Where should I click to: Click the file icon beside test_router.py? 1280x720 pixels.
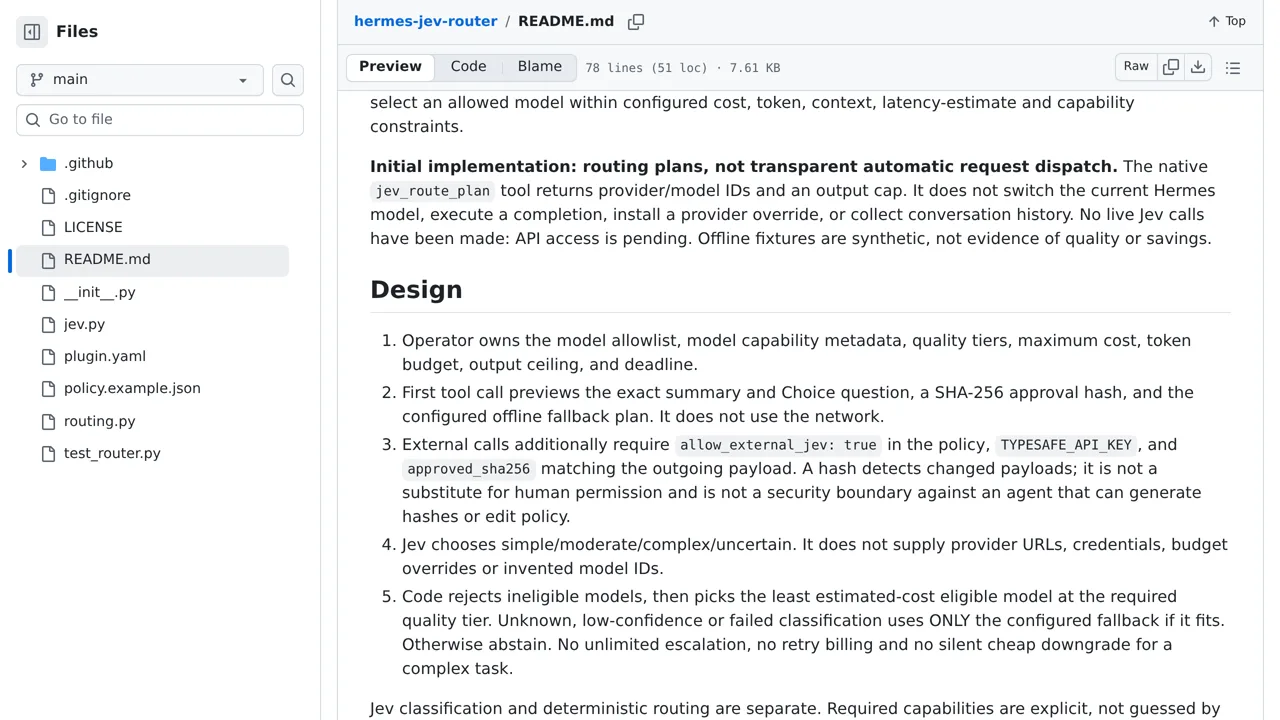(48, 454)
